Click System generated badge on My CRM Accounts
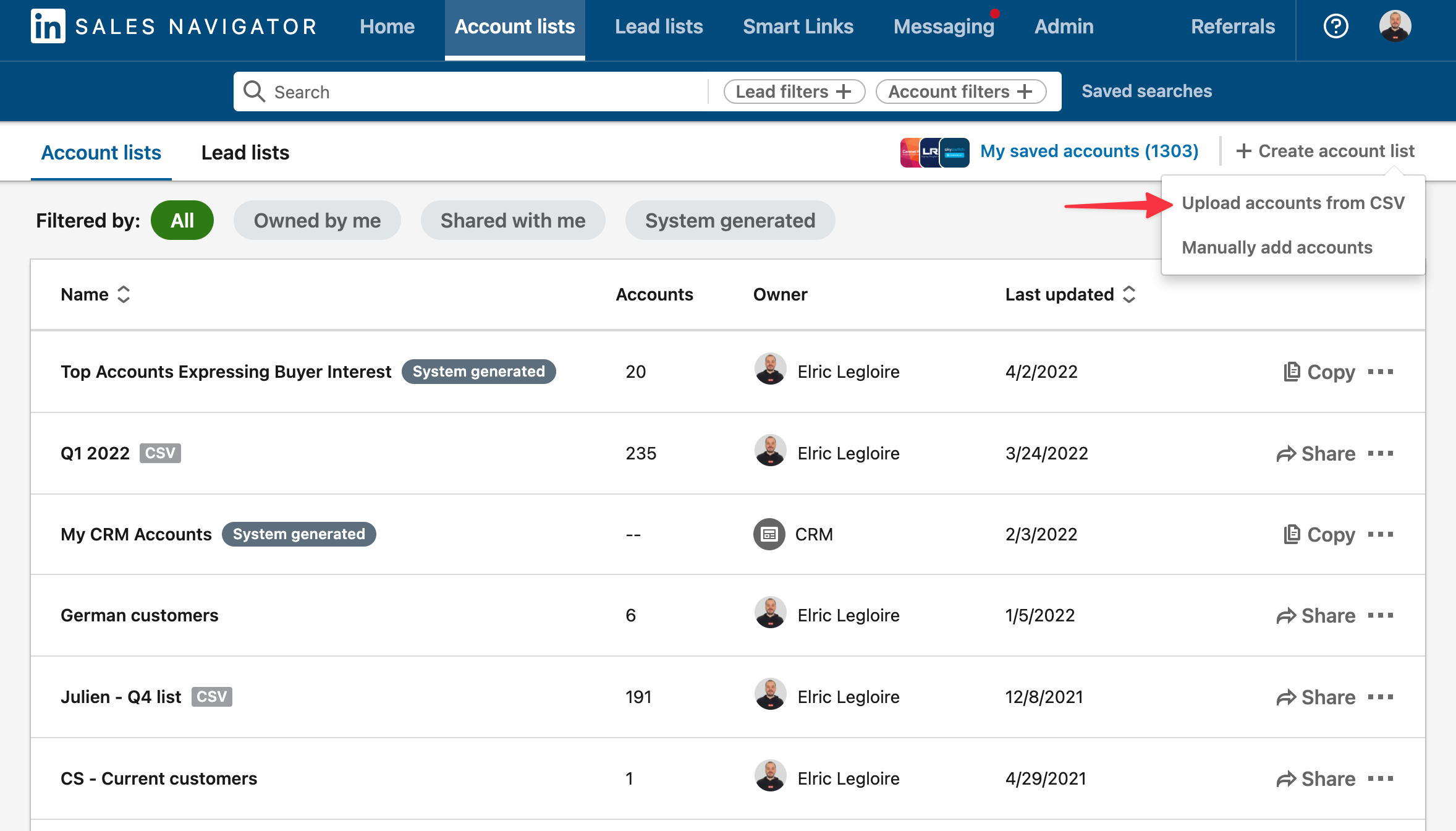Image resolution: width=1456 pixels, height=831 pixels. (x=298, y=534)
